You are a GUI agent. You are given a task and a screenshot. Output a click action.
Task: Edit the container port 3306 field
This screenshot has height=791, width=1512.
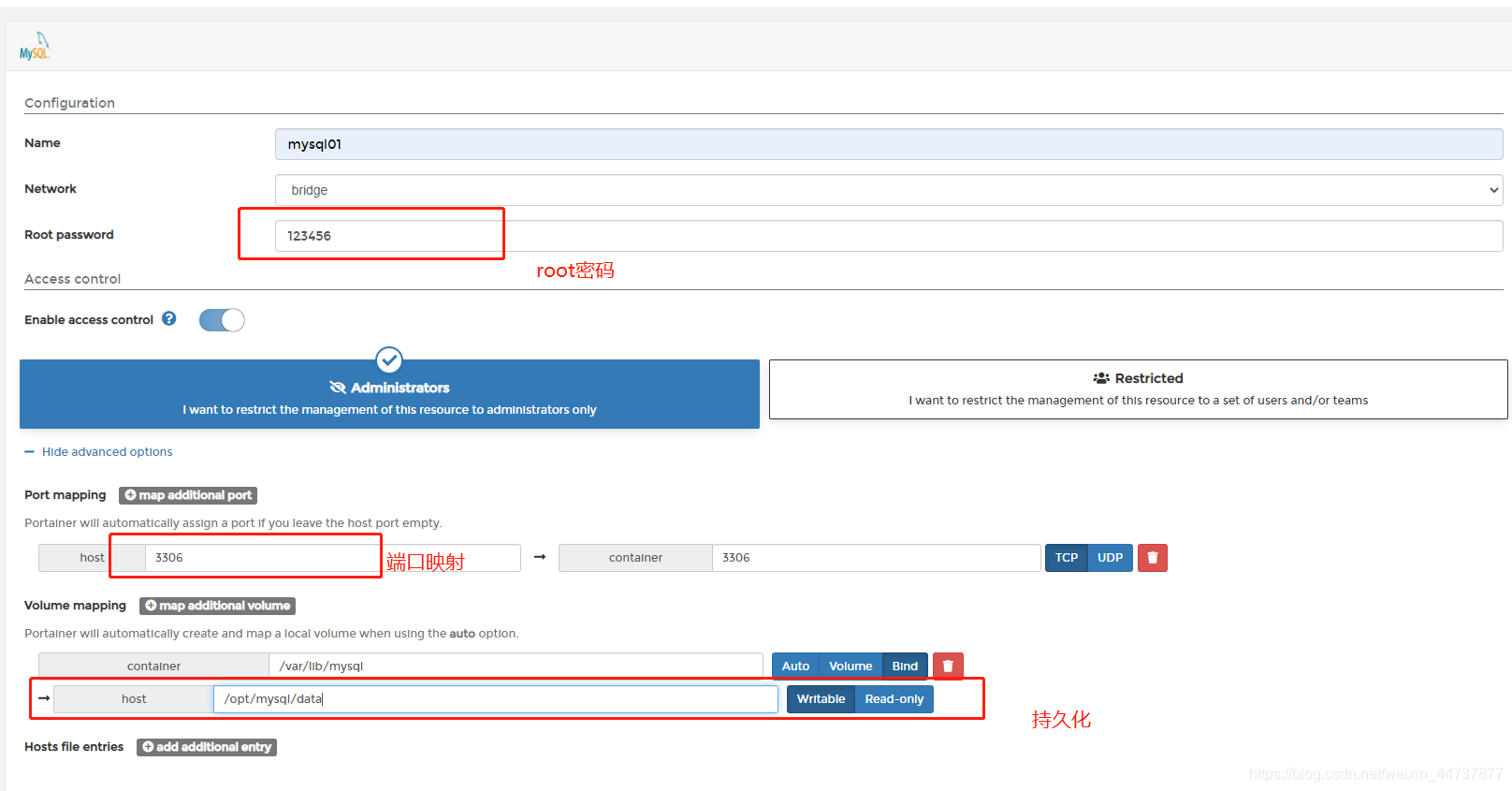[x=877, y=558]
